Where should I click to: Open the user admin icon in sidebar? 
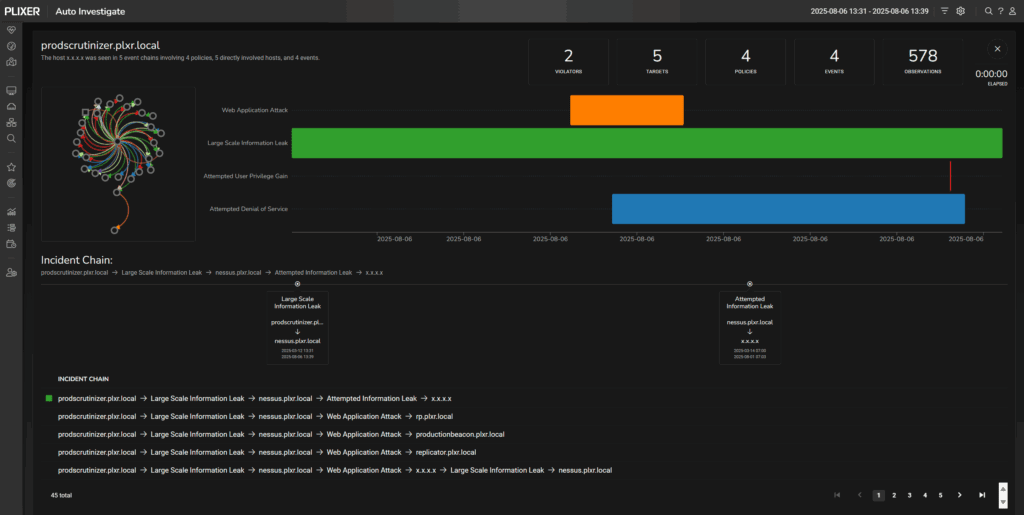(10, 273)
